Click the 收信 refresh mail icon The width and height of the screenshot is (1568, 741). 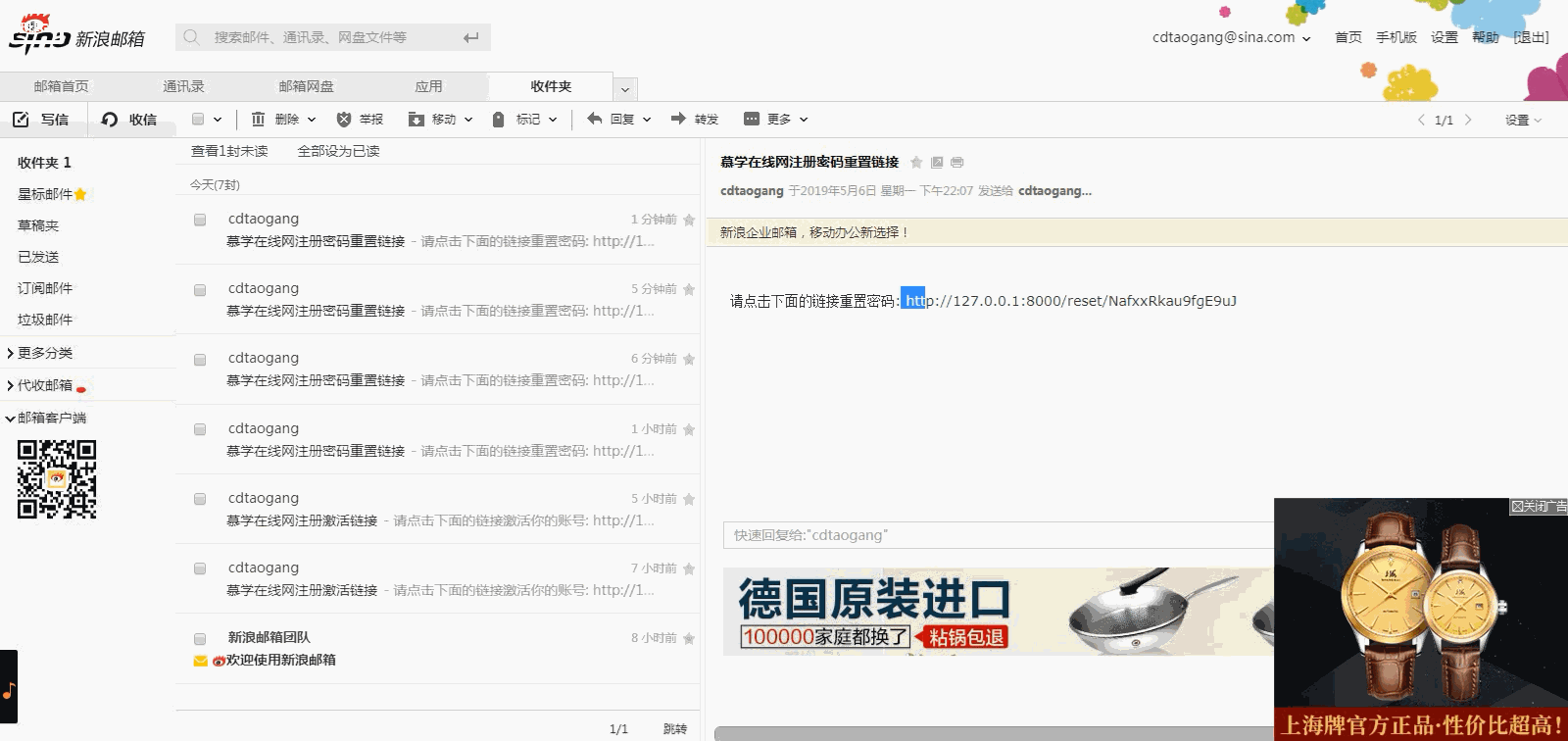pos(110,120)
